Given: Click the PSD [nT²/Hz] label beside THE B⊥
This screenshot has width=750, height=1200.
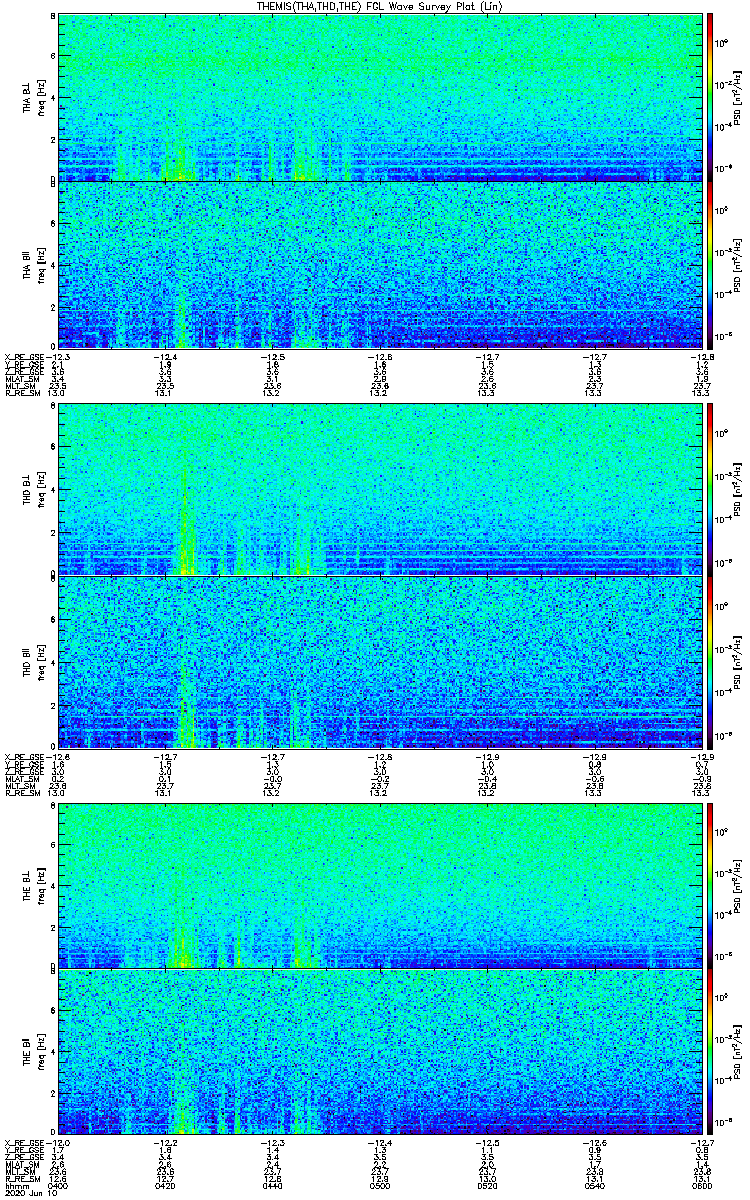Looking at the screenshot, I should [x=737, y=886].
